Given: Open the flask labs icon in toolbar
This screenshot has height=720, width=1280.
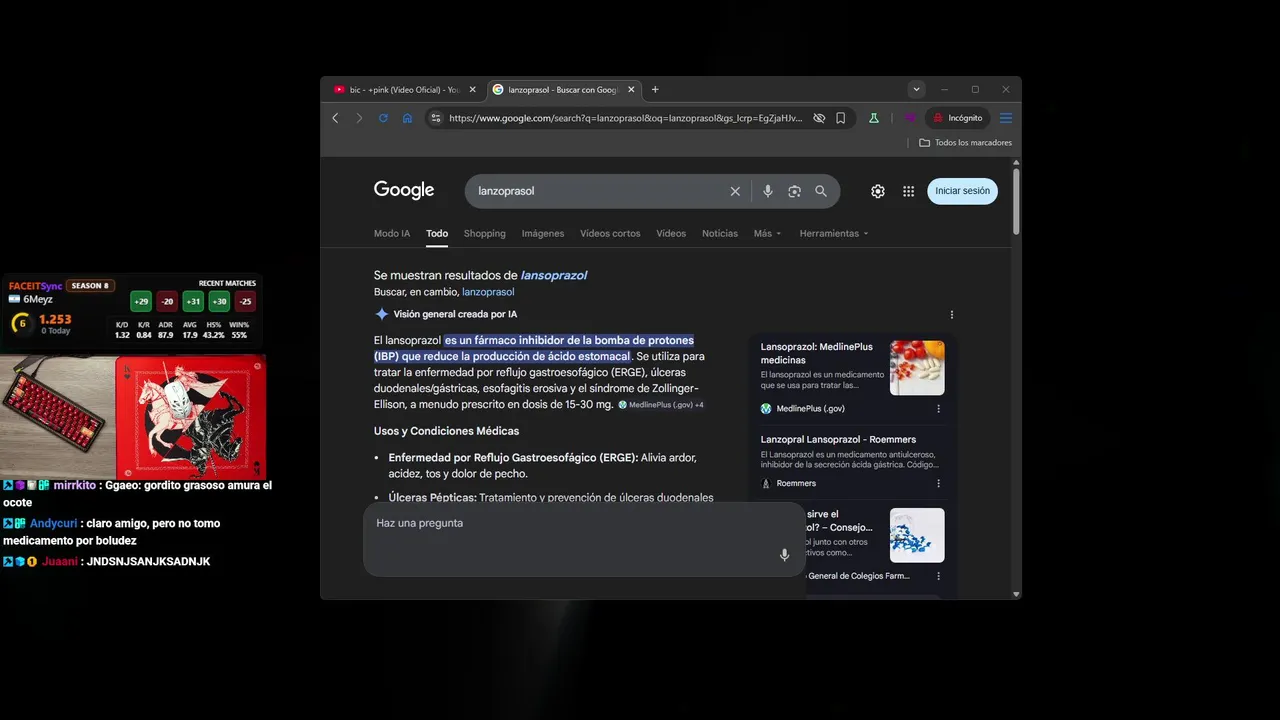Looking at the screenshot, I should pyautogui.click(x=873, y=118).
